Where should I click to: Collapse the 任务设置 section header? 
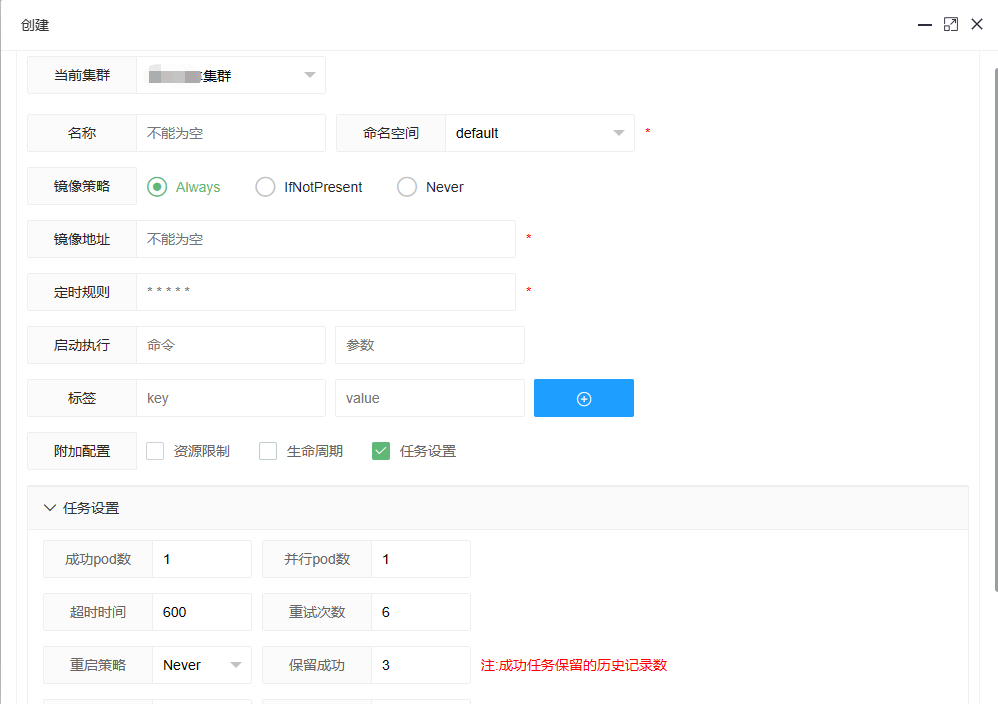click(498, 508)
